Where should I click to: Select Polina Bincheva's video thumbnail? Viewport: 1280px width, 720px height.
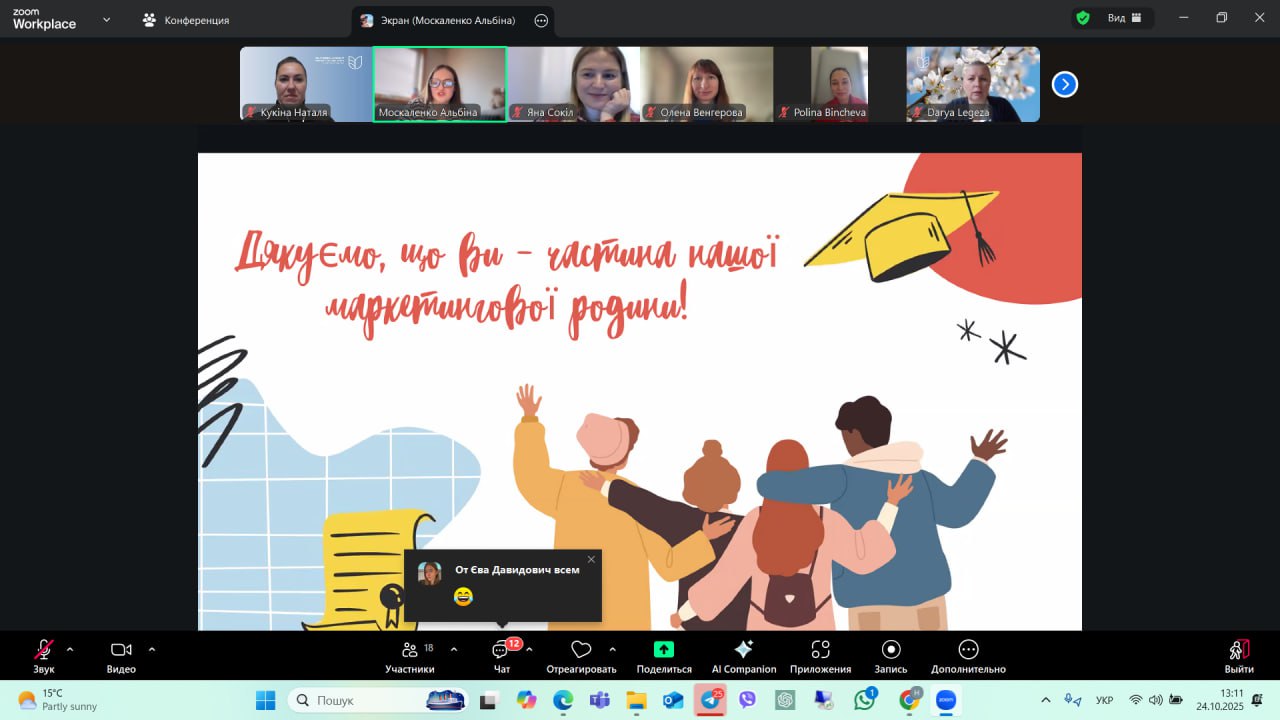(x=839, y=84)
